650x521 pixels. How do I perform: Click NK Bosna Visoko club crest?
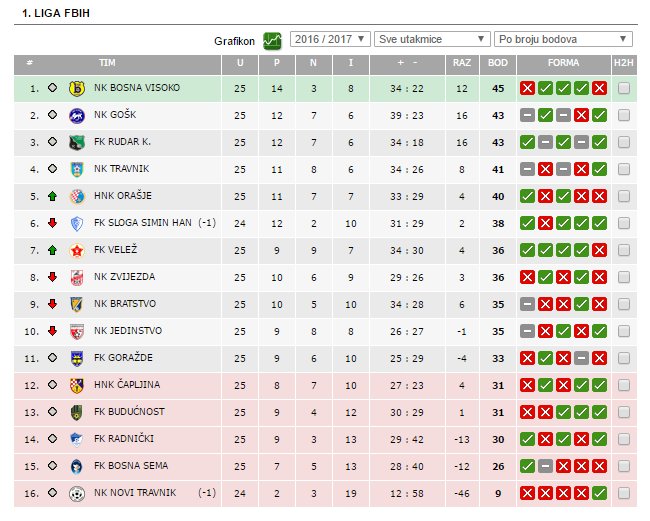click(x=77, y=88)
